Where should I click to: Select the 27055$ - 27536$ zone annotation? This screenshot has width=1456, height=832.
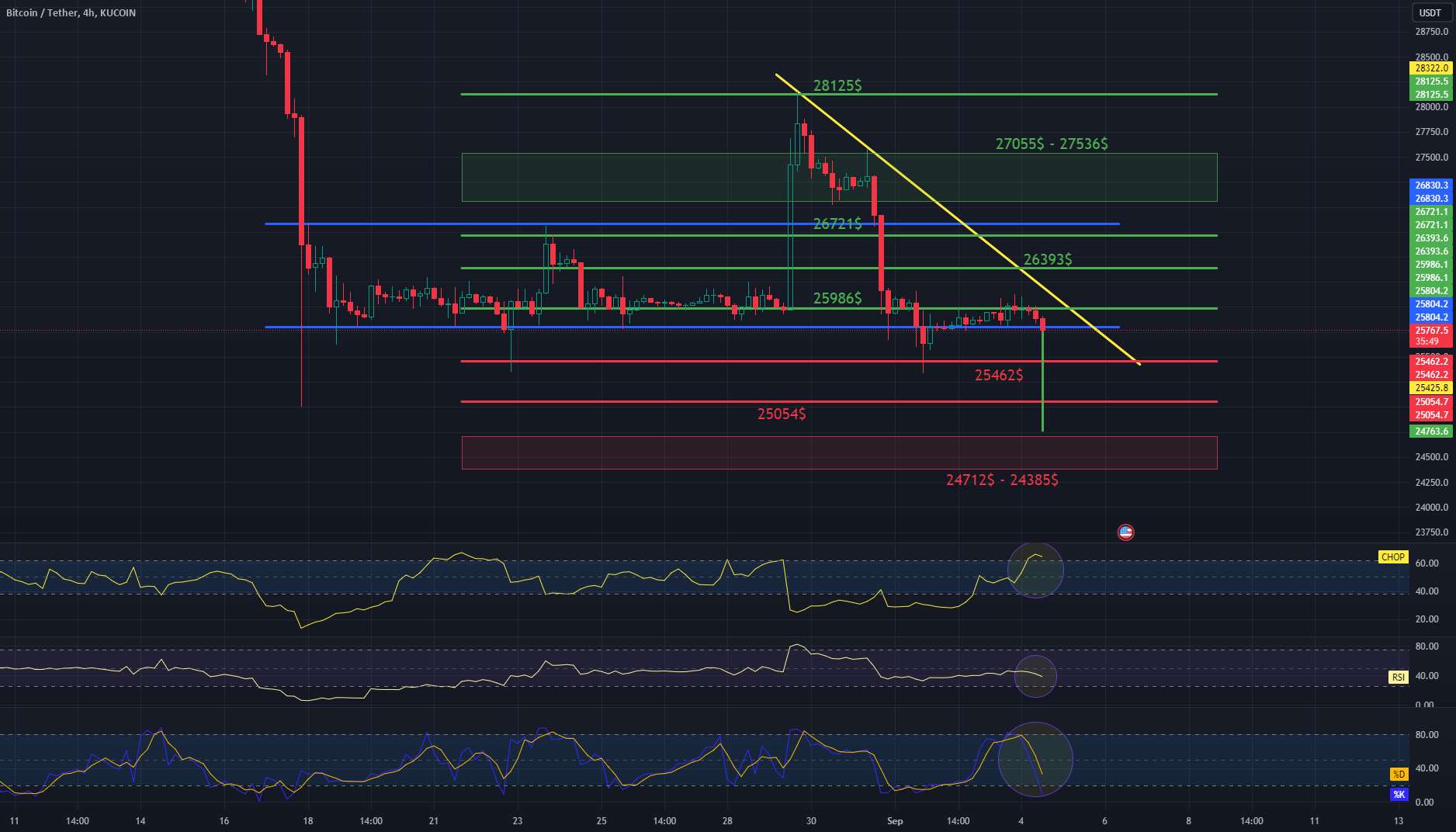point(1052,144)
